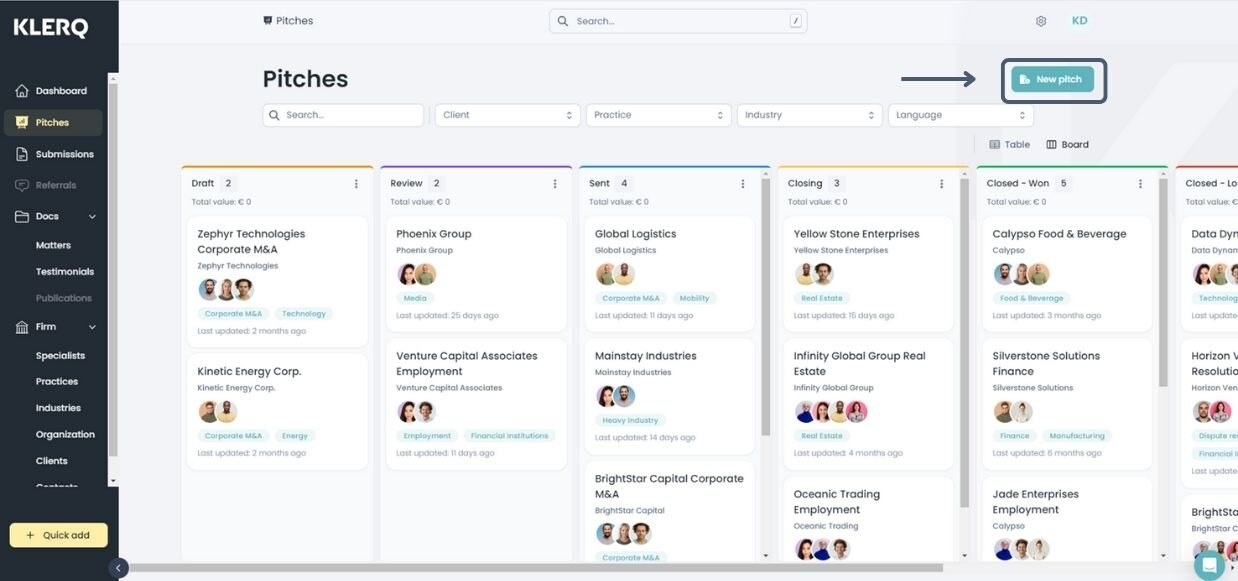Open options menu for Closed - Won column
1238x581 pixels.
pos(1140,184)
